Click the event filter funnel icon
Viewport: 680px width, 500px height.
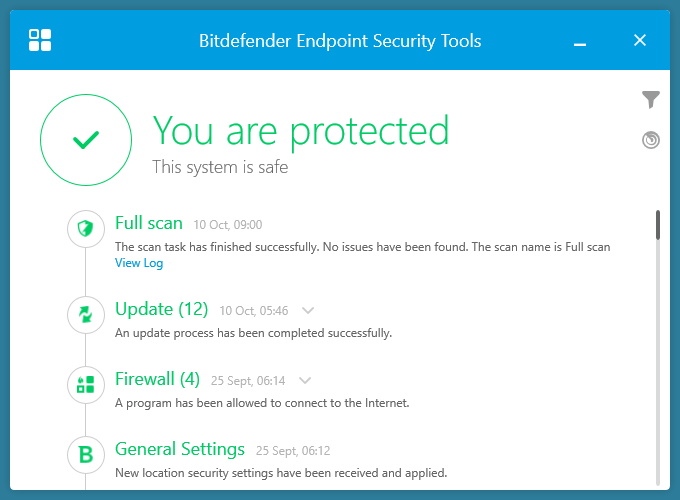point(651,99)
